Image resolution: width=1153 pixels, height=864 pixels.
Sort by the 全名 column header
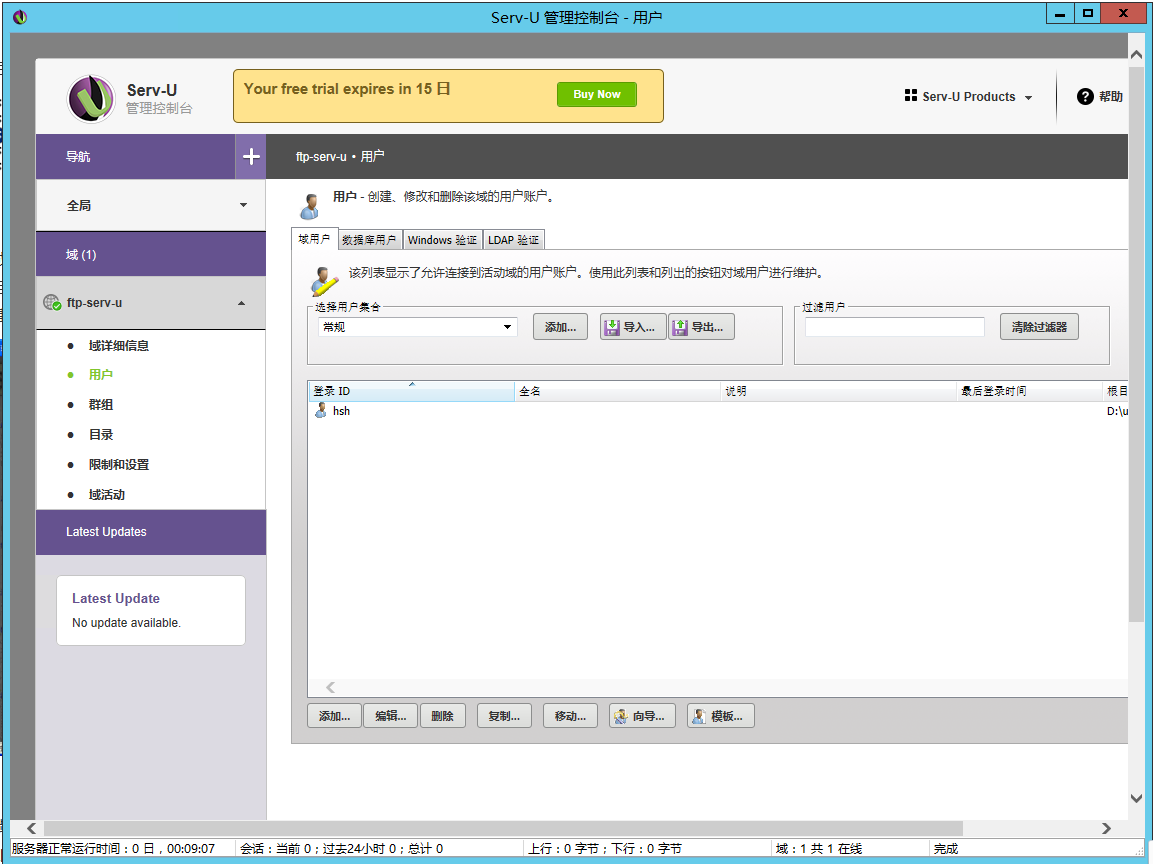click(618, 391)
